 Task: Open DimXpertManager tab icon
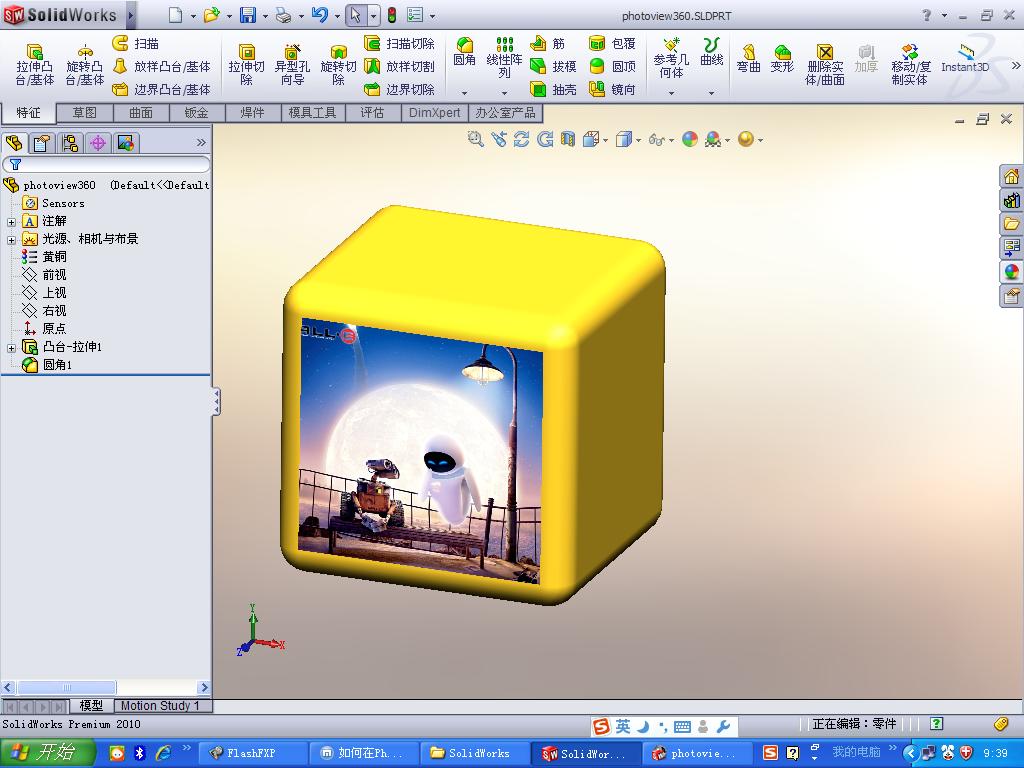tap(98, 142)
